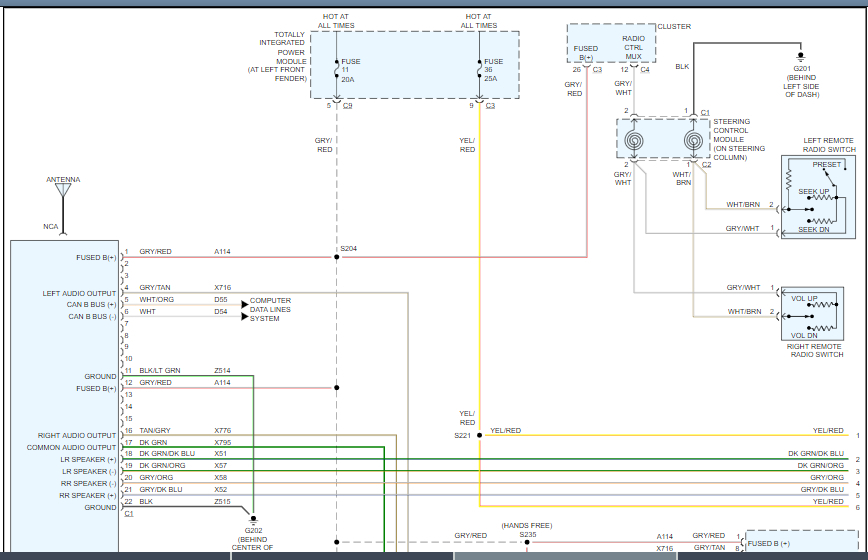Click Fuse 36 25A symbol
Image resolution: width=868 pixels, height=560 pixels.
coord(479,69)
